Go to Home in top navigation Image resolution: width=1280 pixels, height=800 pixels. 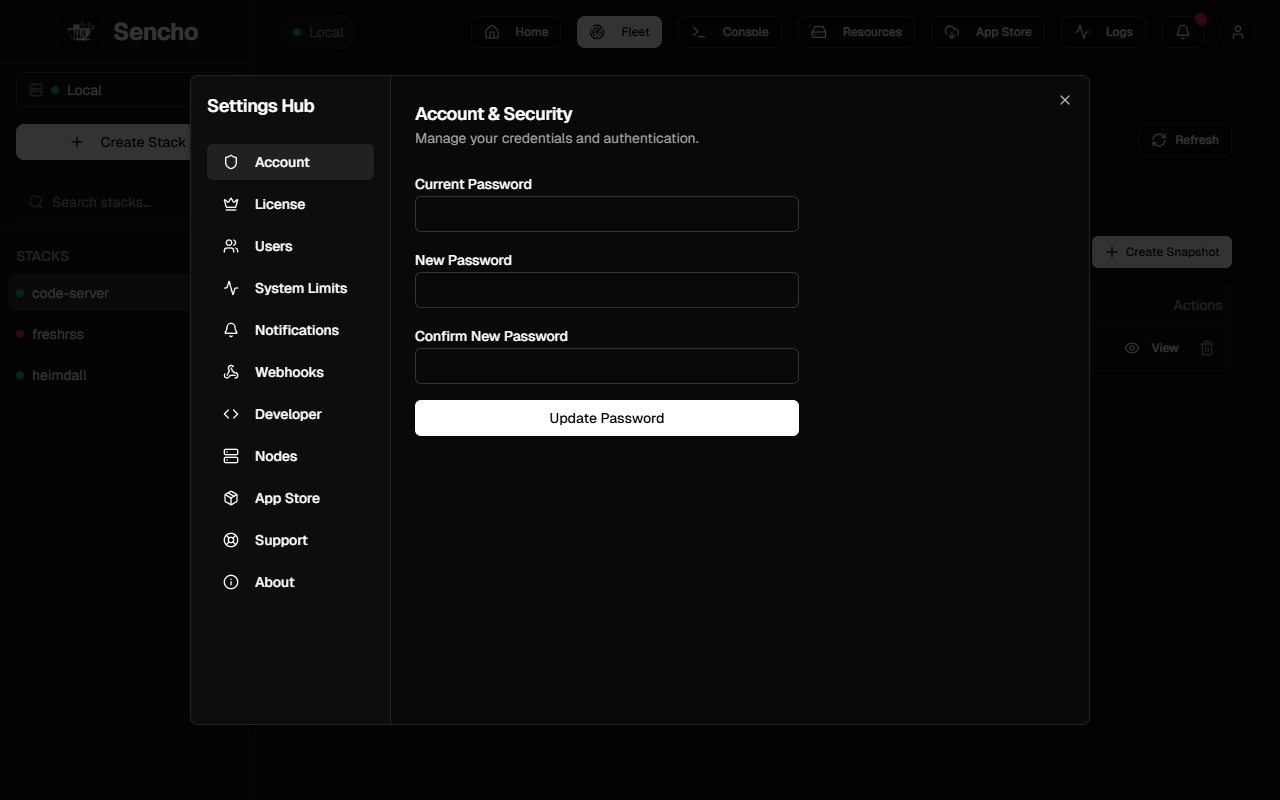[516, 32]
